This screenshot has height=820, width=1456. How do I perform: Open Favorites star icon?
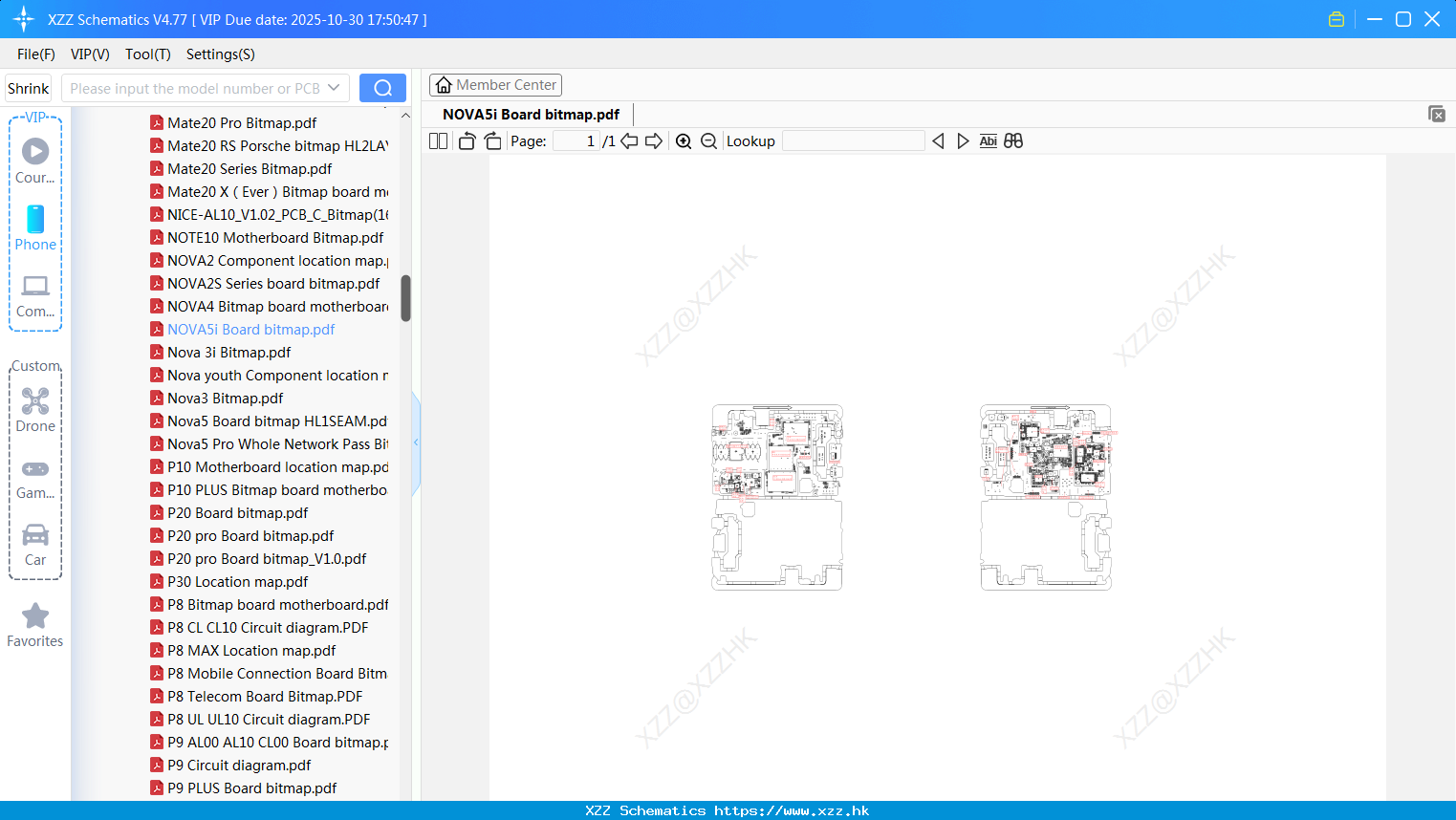(35, 625)
